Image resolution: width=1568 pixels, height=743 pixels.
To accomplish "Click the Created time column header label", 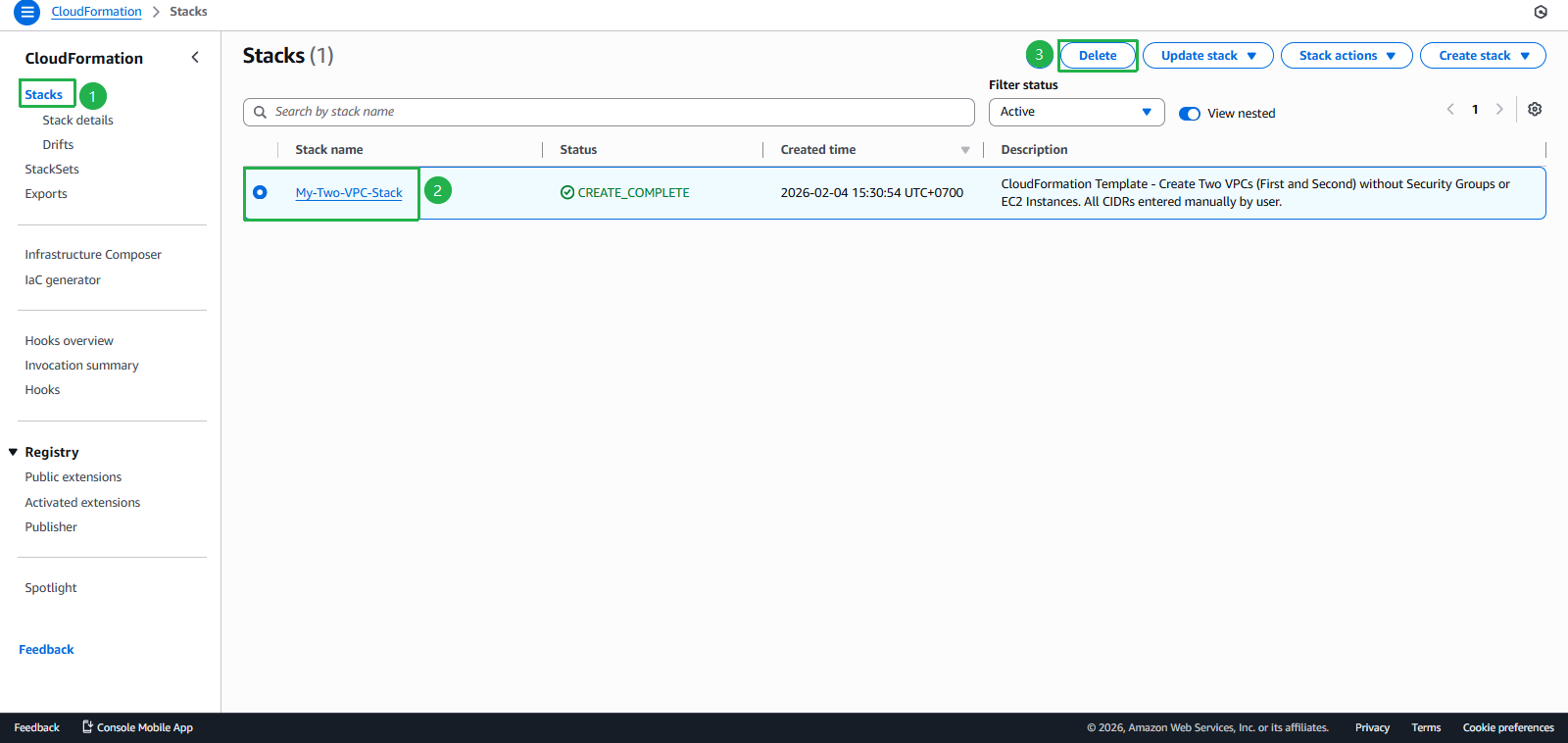I will tap(818, 150).
